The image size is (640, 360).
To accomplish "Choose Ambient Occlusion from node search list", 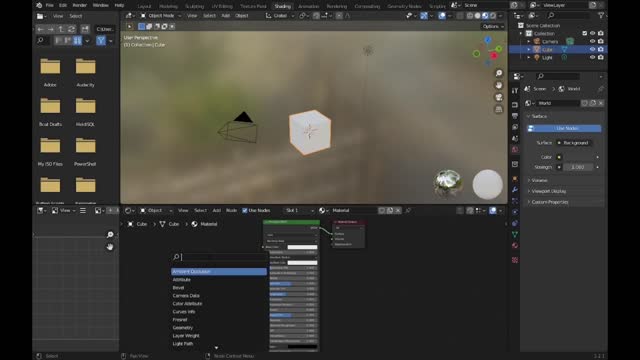I will [219, 271].
